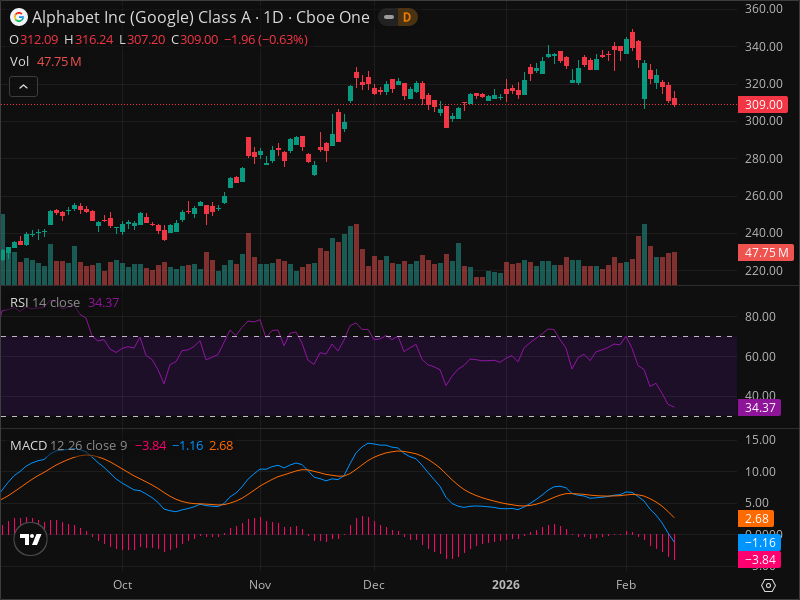Click the 2026 label on the time axis
The width and height of the screenshot is (800, 600).
point(506,585)
